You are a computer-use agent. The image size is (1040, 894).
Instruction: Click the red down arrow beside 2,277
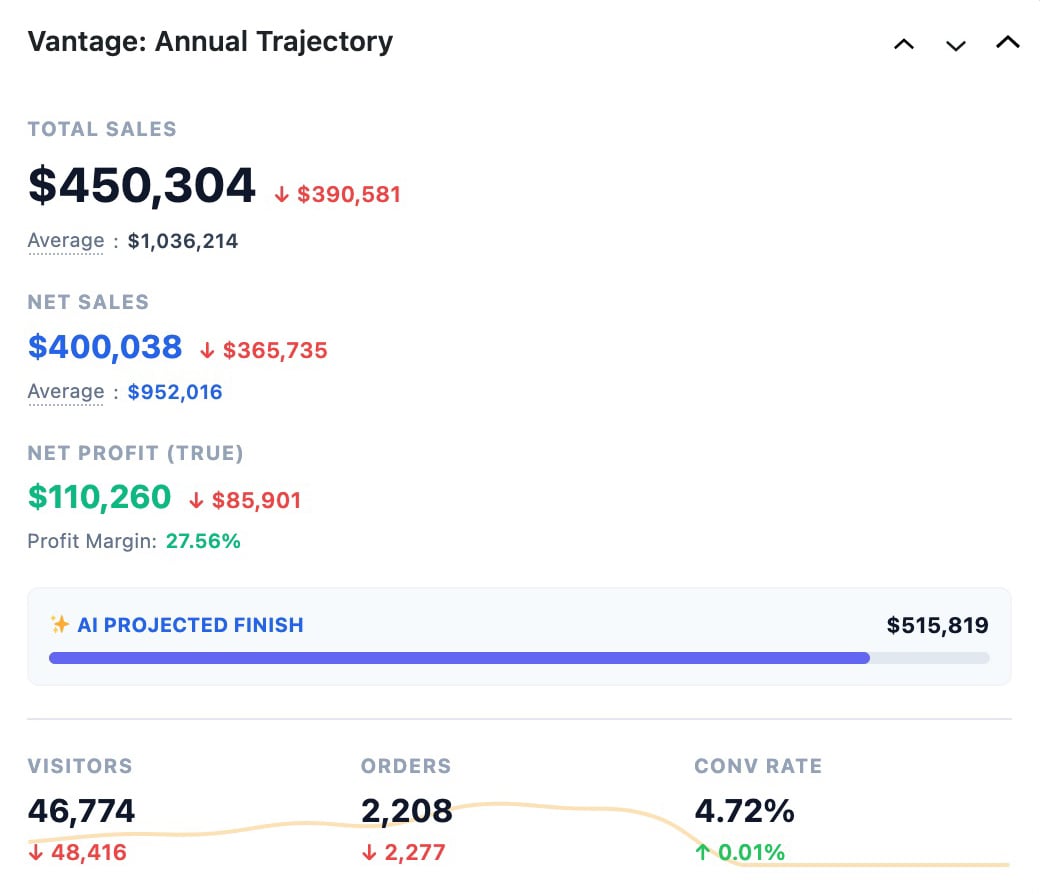[369, 852]
